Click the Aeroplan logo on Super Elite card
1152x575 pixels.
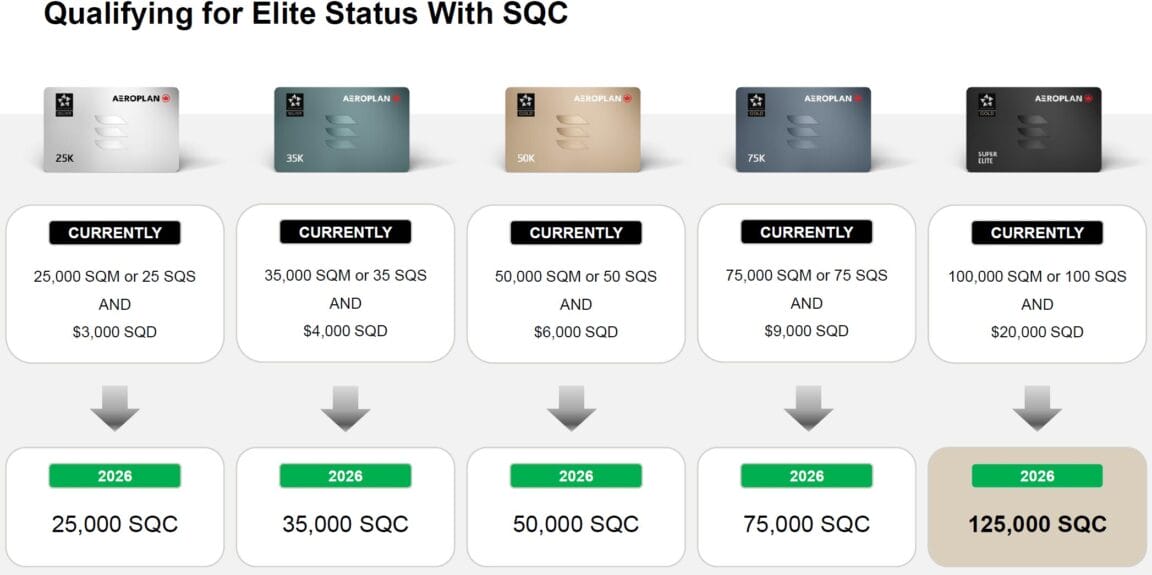pos(1064,98)
